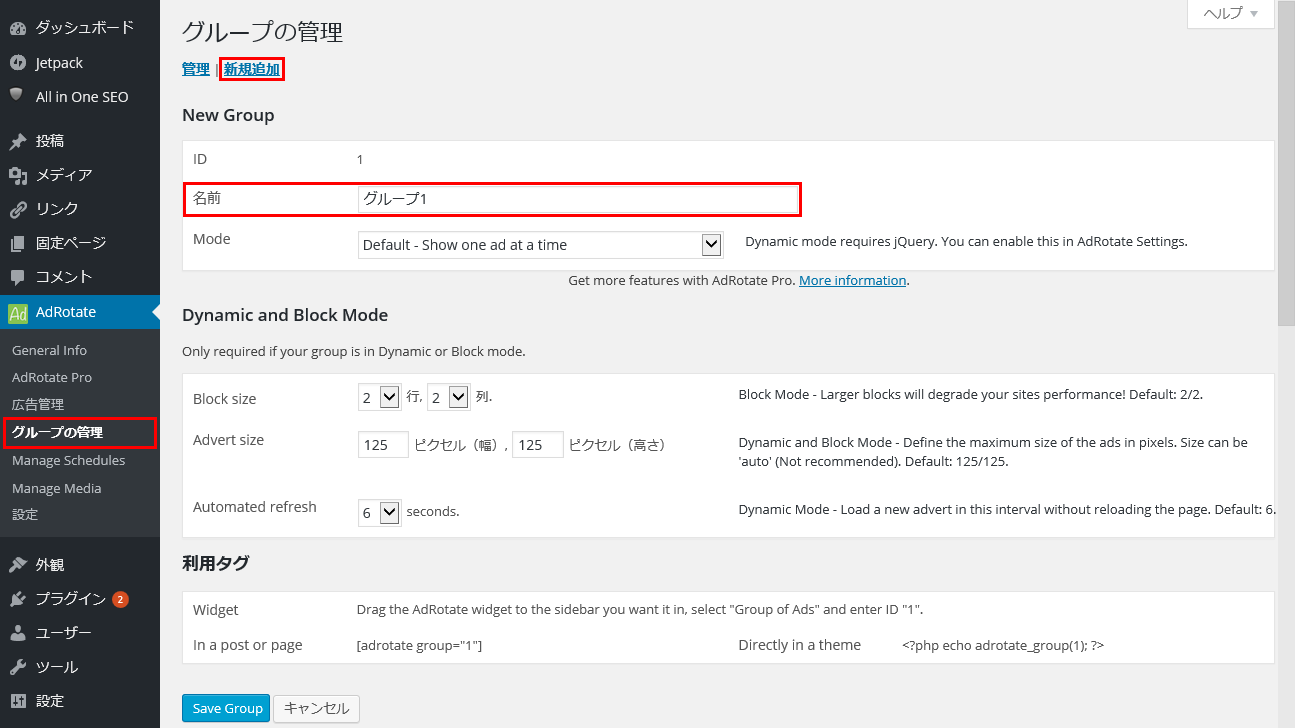The height and width of the screenshot is (728, 1295).
Task: Open the Mode dropdown
Action: 540,245
